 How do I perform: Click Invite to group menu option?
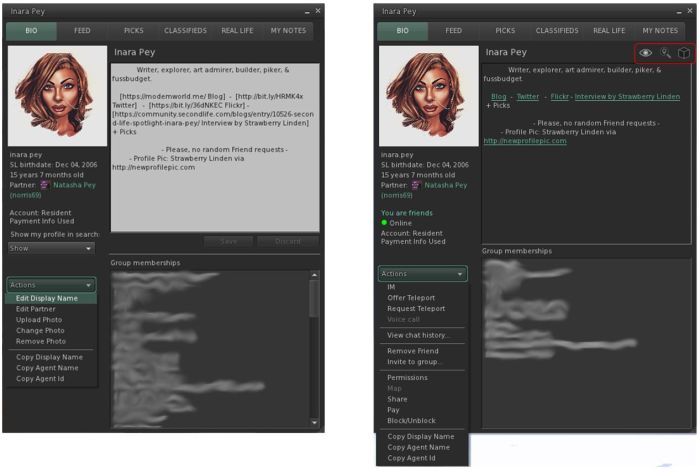(415, 362)
